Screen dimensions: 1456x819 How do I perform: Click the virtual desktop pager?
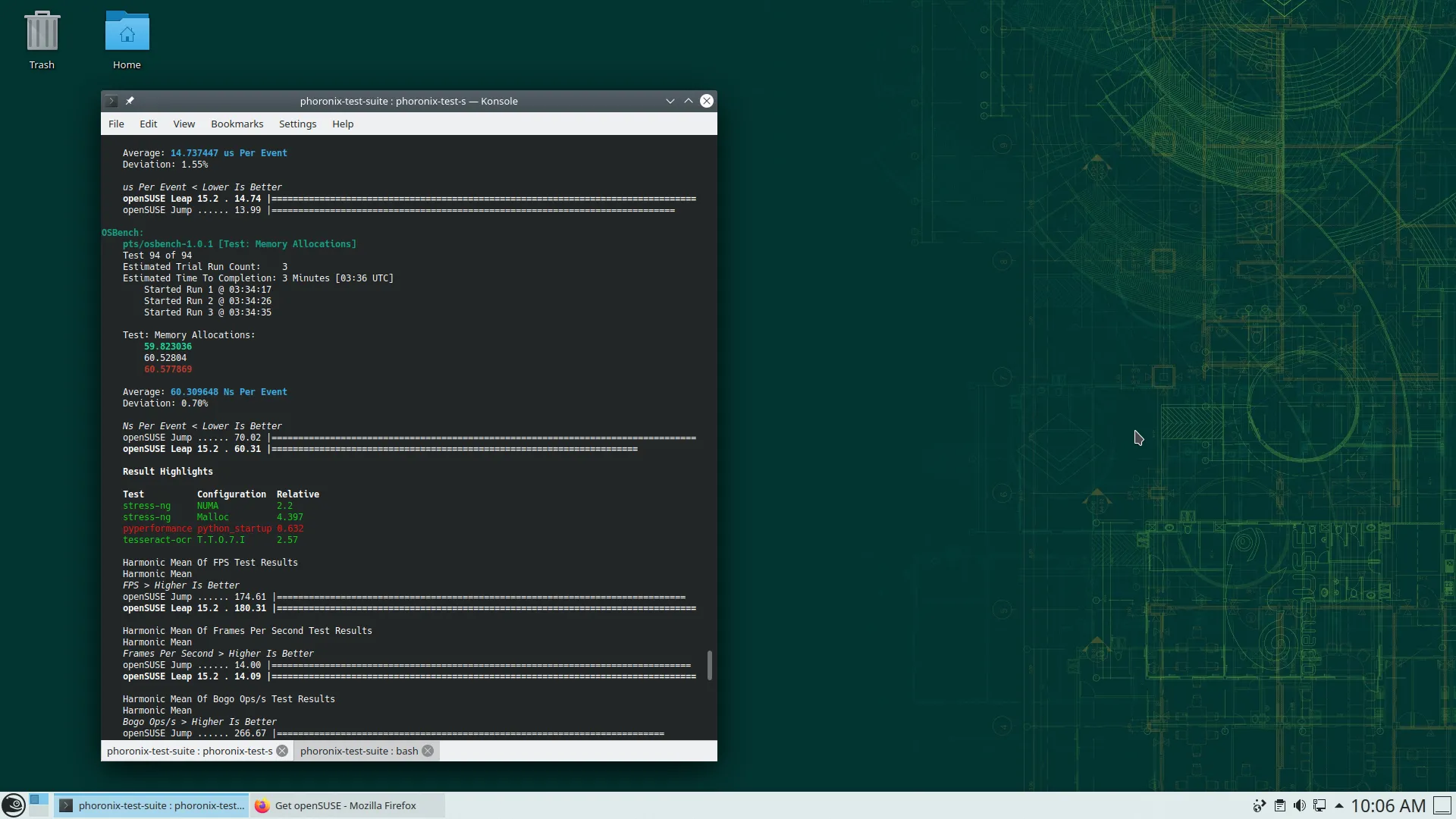39,805
